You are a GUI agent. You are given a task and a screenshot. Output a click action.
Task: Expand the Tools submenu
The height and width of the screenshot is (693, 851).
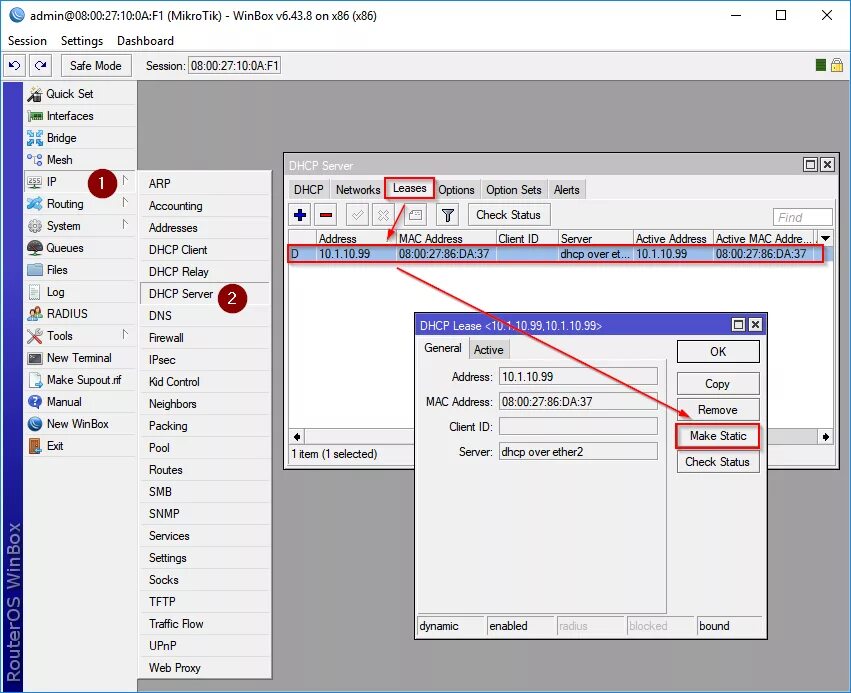click(80, 335)
